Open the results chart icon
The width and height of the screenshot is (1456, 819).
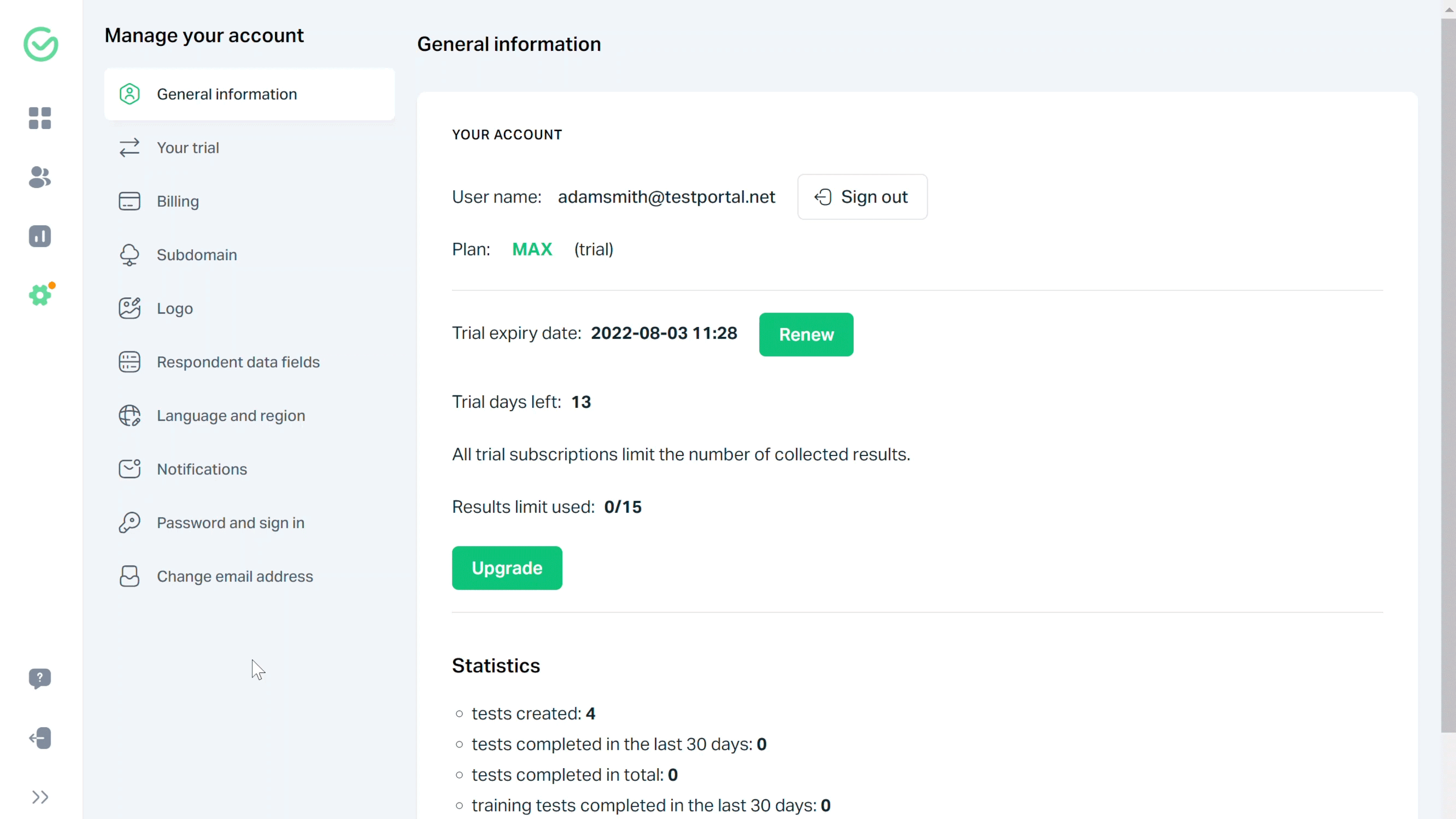pyautogui.click(x=39, y=236)
